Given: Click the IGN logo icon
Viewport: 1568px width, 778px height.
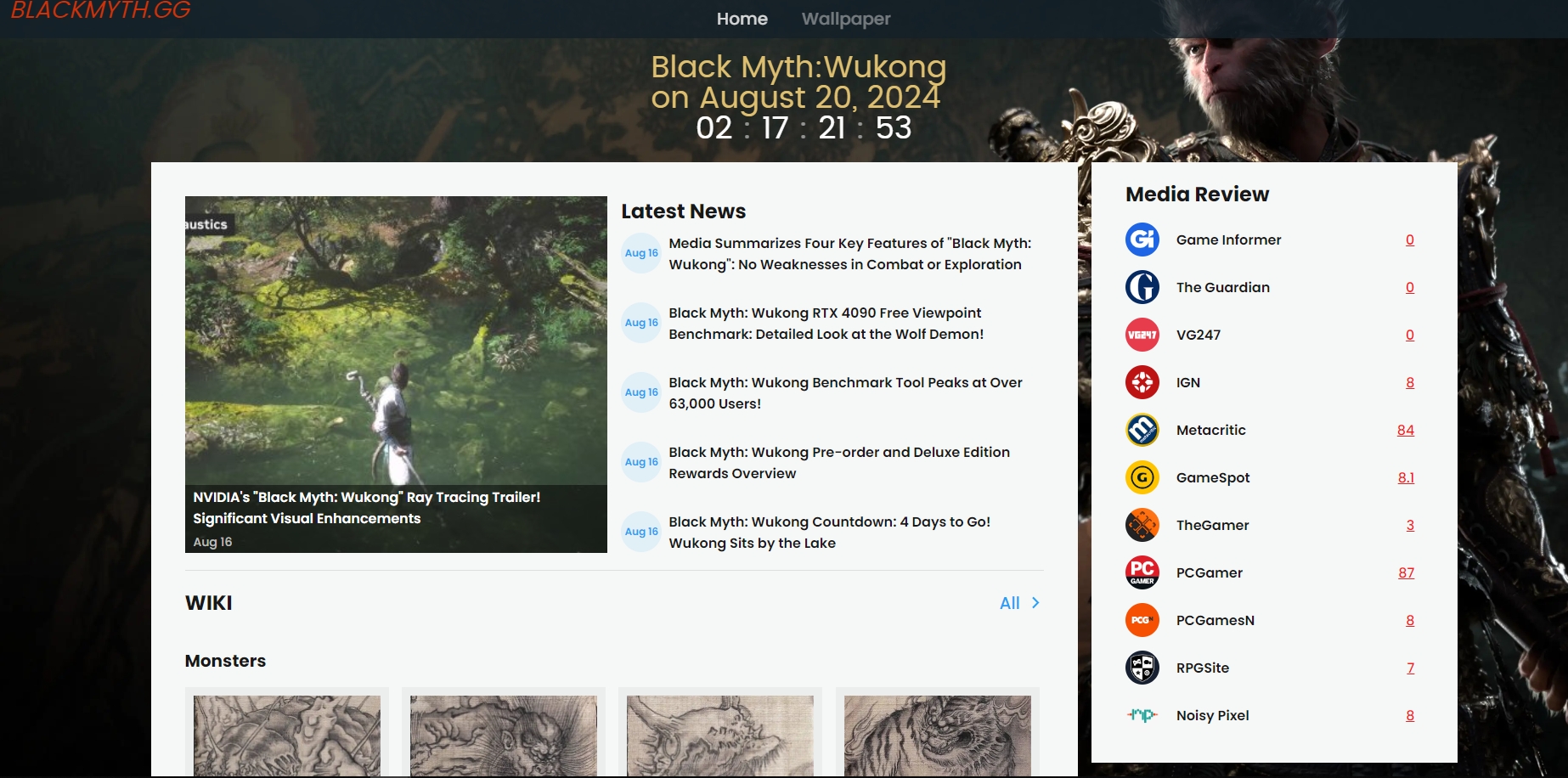Looking at the screenshot, I should click(x=1142, y=382).
